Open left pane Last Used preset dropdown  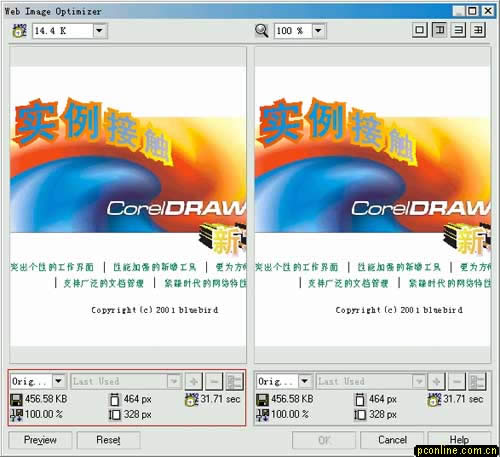coord(174,381)
